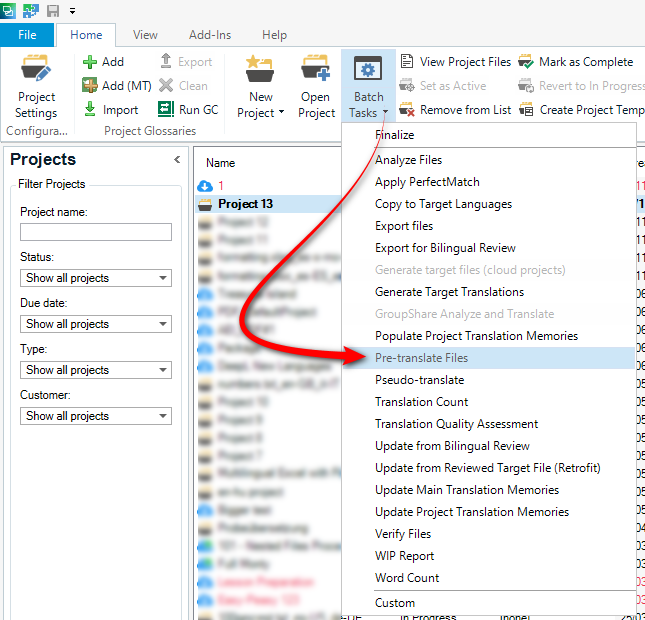Choose Export for Bilingual Review
The image size is (645, 620).
(x=489, y=248)
